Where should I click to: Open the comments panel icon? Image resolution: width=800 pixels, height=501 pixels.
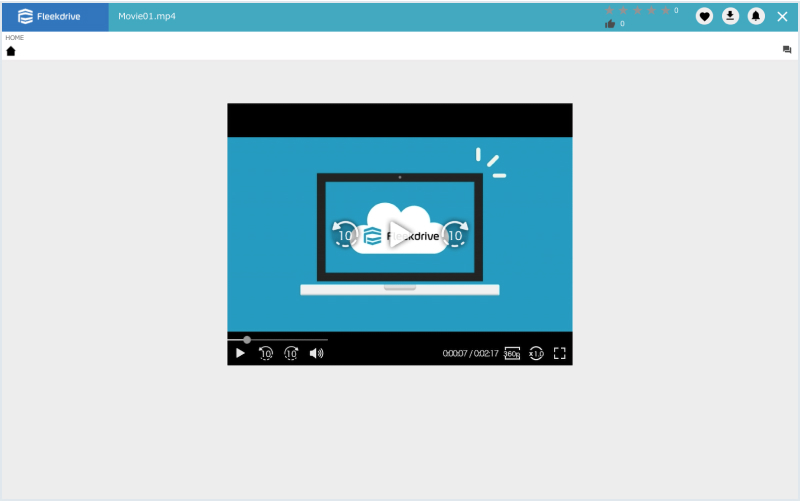[x=787, y=49]
